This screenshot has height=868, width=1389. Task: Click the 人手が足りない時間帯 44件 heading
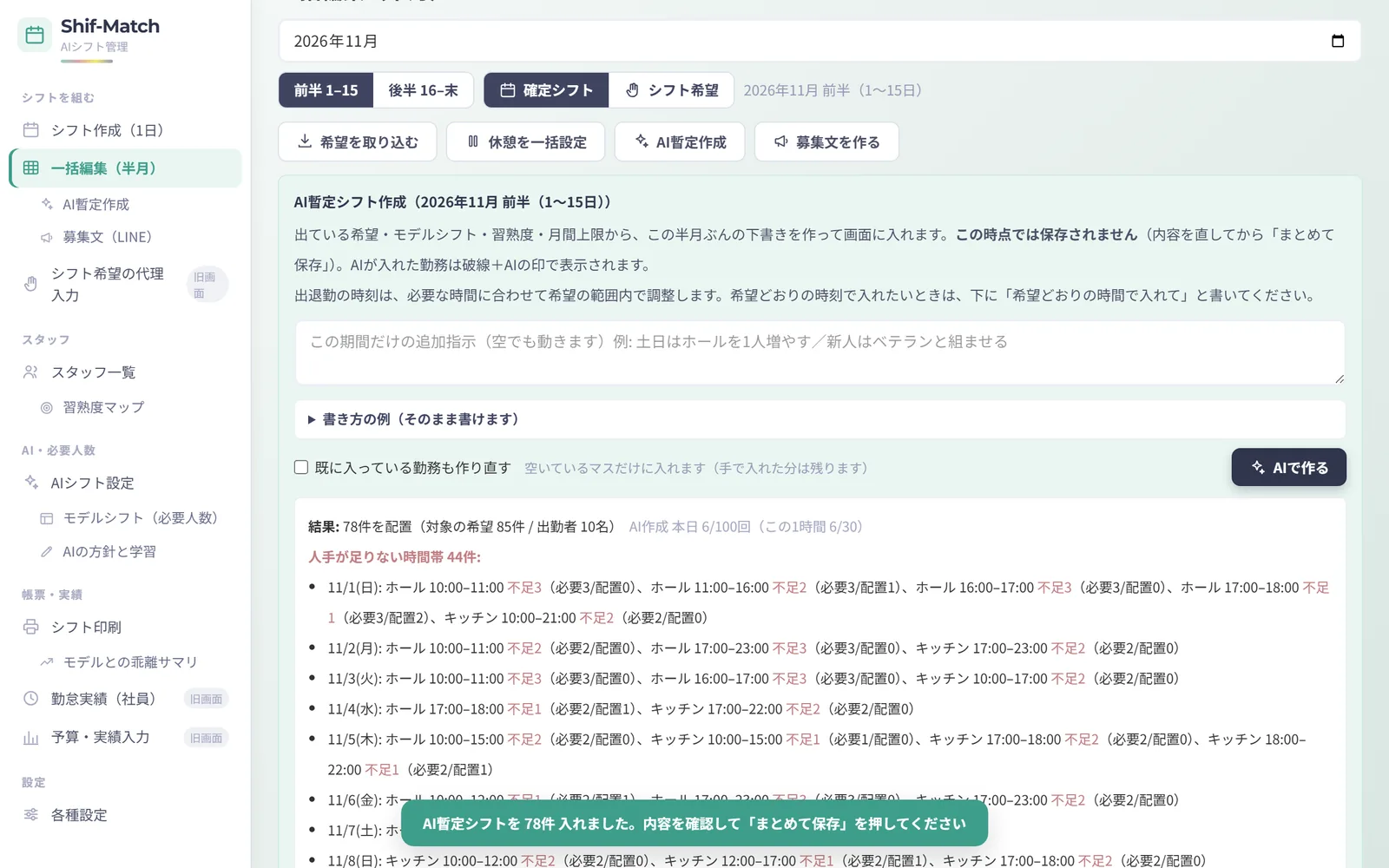point(394,556)
